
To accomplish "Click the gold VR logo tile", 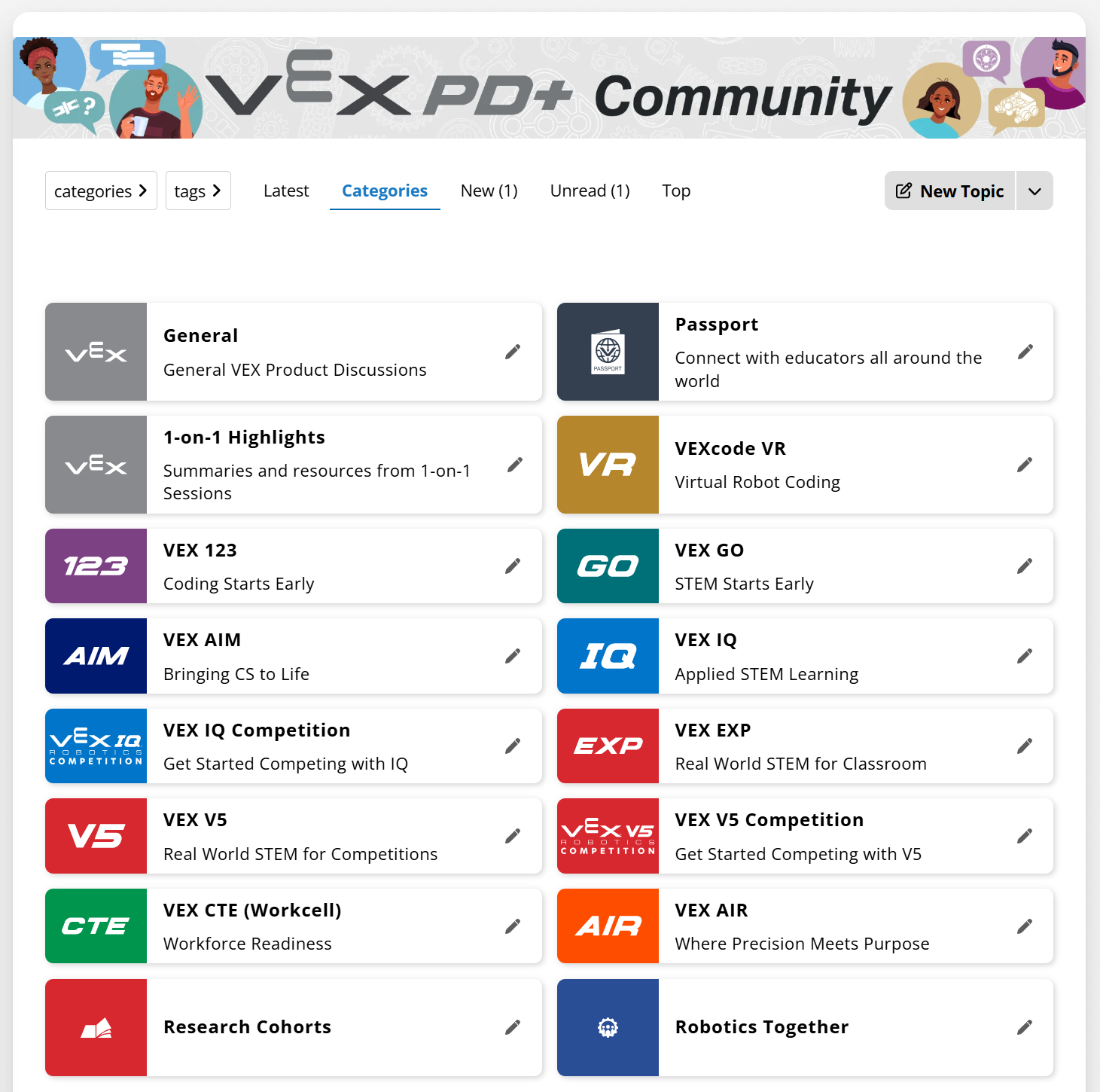I will [608, 465].
